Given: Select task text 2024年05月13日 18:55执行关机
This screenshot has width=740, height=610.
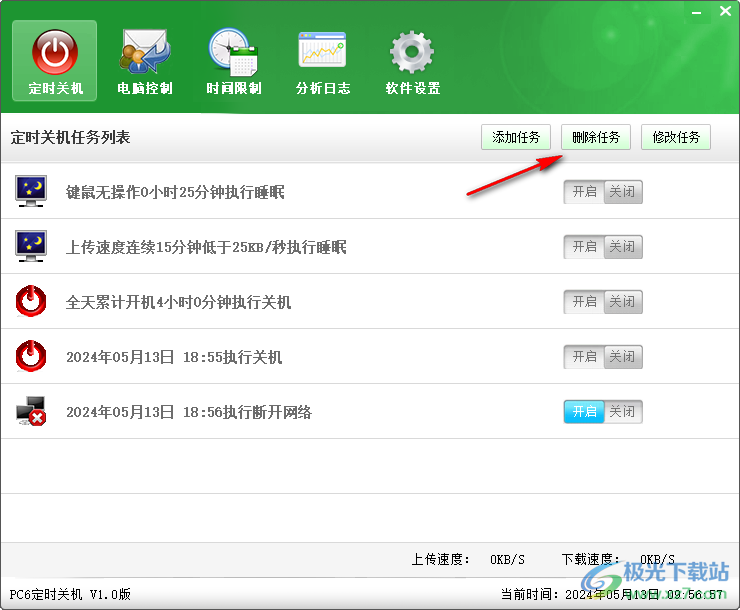Looking at the screenshot, I should (x=174, y=357).
